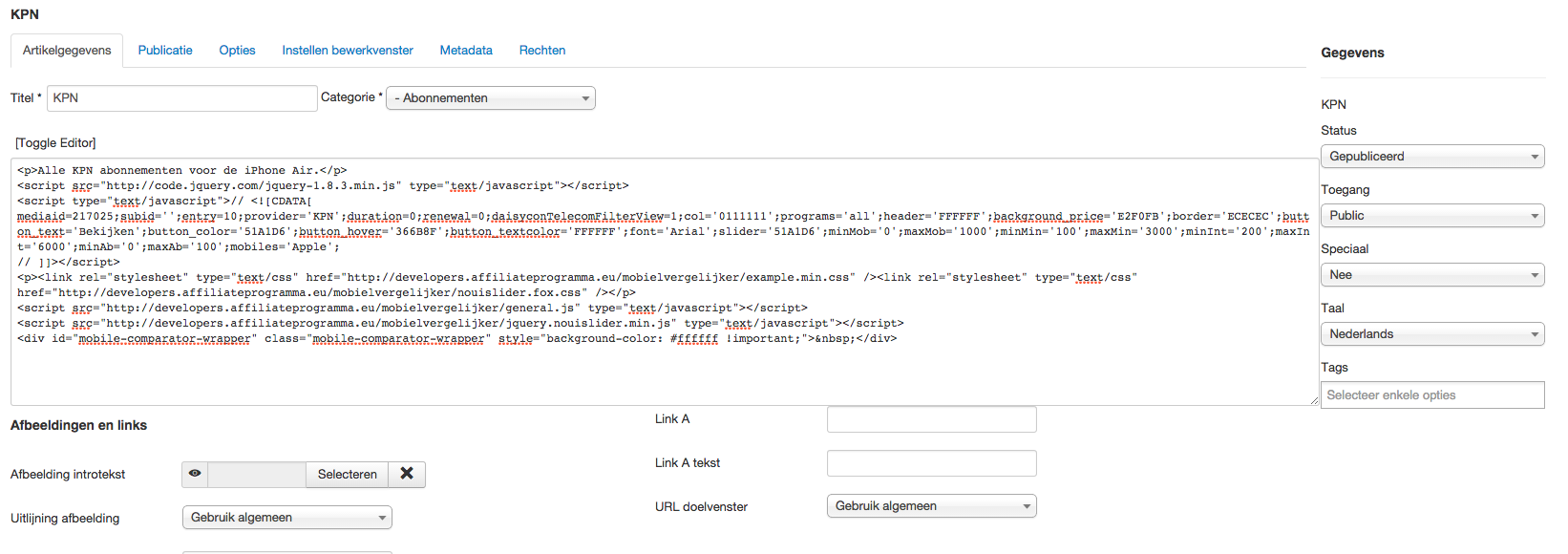The image size is (1568, 554).
Task: Open the Metadata tab
Action: 466,51
